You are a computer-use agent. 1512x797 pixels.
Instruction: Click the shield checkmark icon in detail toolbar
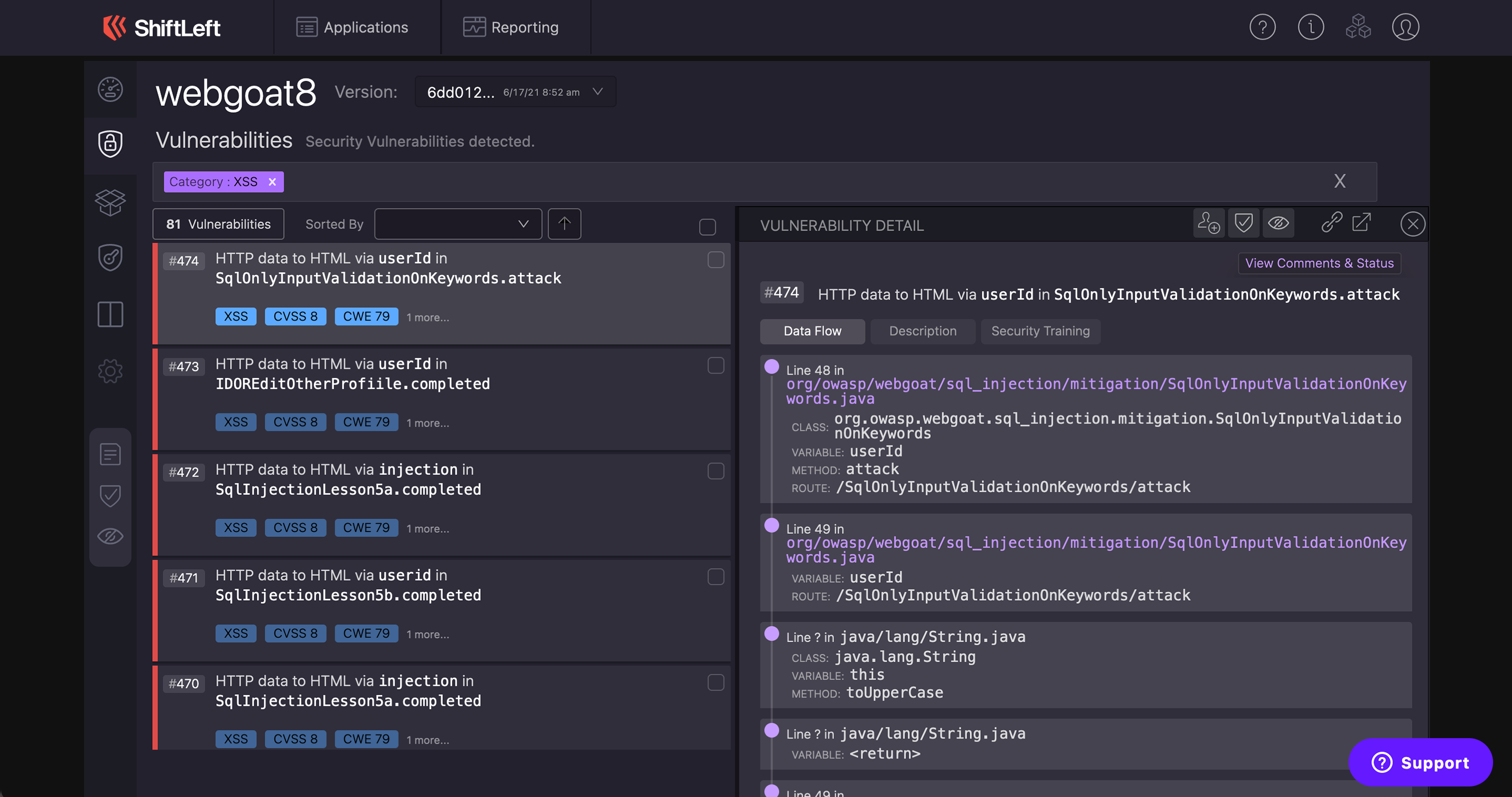(x=1243, y=224)
